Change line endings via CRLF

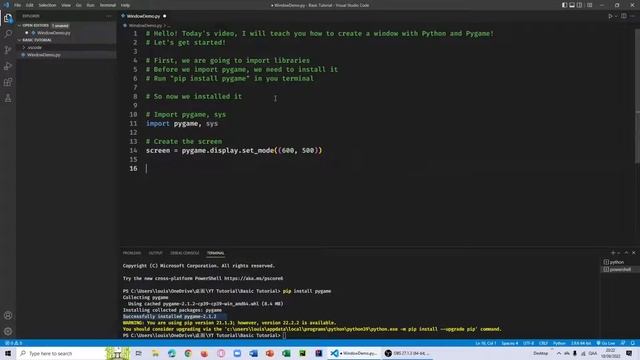543,343
